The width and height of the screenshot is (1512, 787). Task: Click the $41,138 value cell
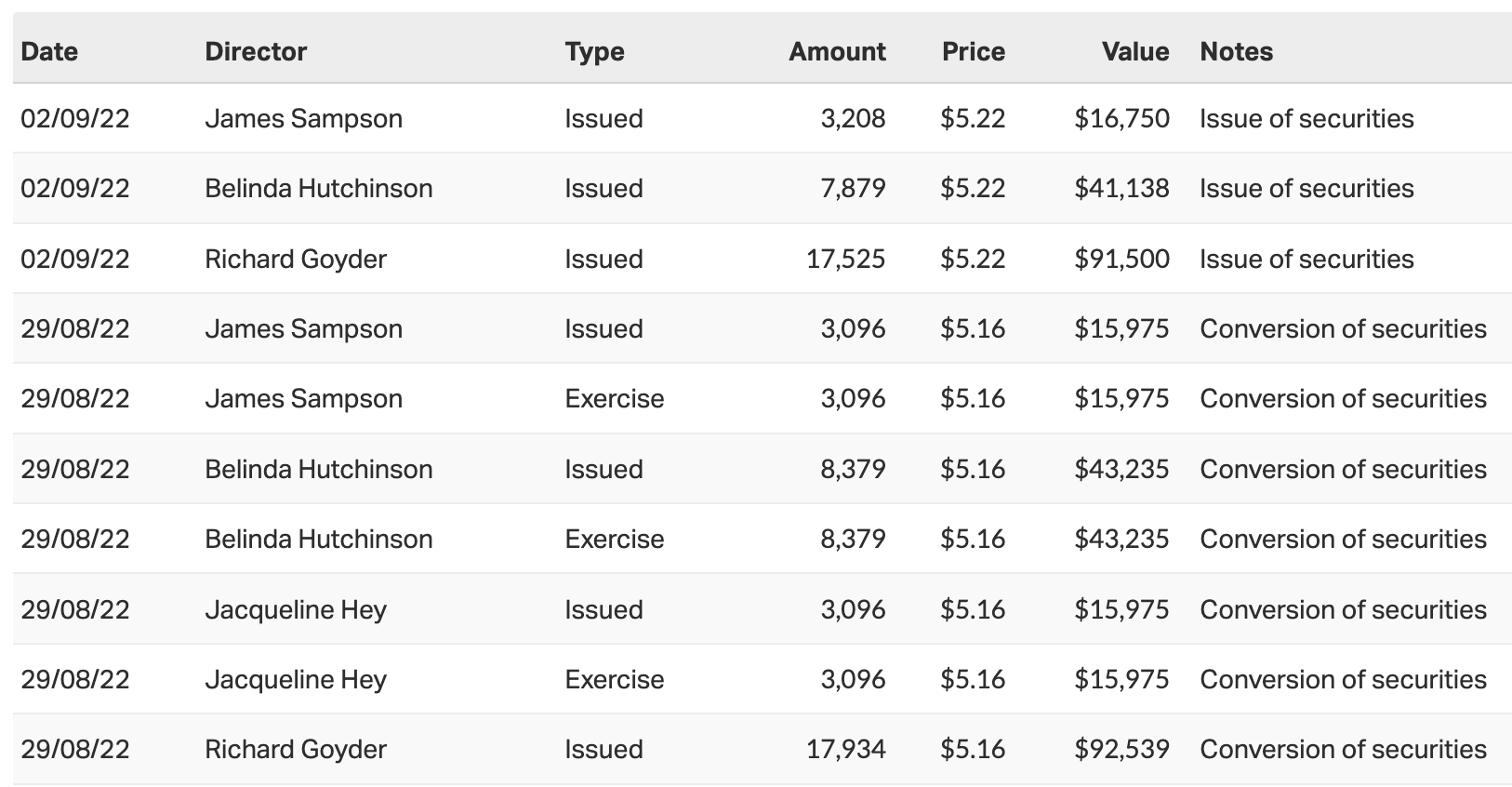(x=1121, y=189)
